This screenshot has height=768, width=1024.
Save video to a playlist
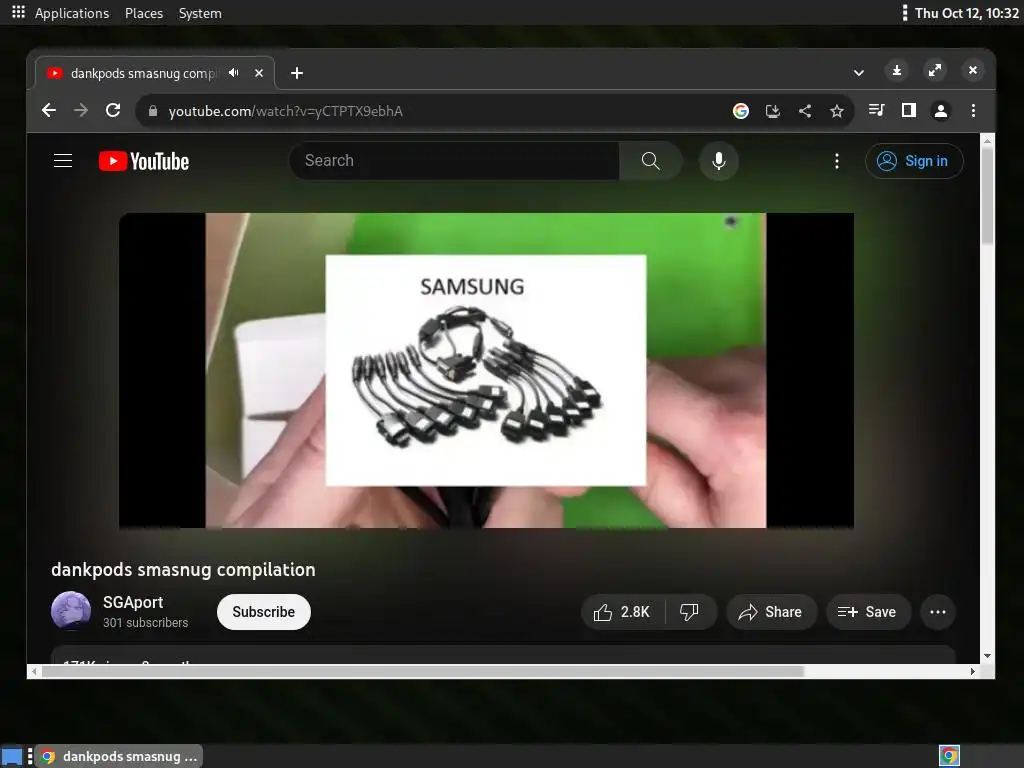coord(867,612)
